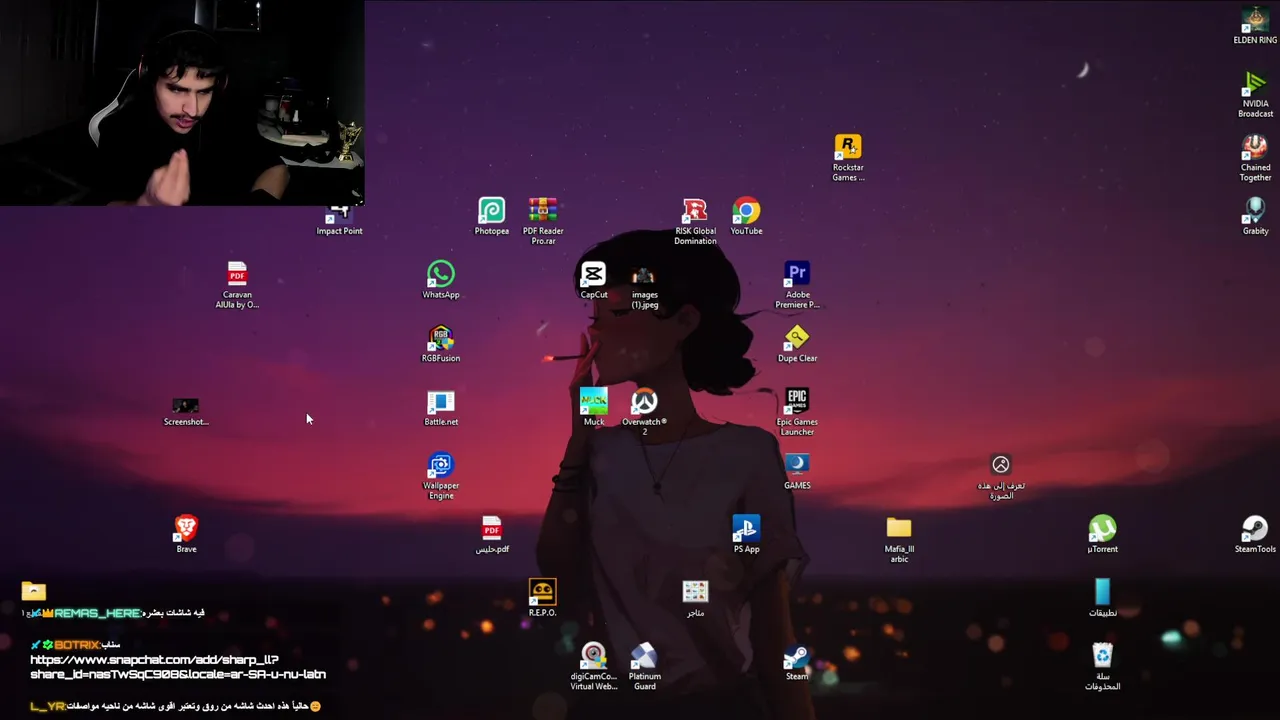1280x720 pixels.
Task: Open the Muck game shortcut
Action: (x=593, y=407)
